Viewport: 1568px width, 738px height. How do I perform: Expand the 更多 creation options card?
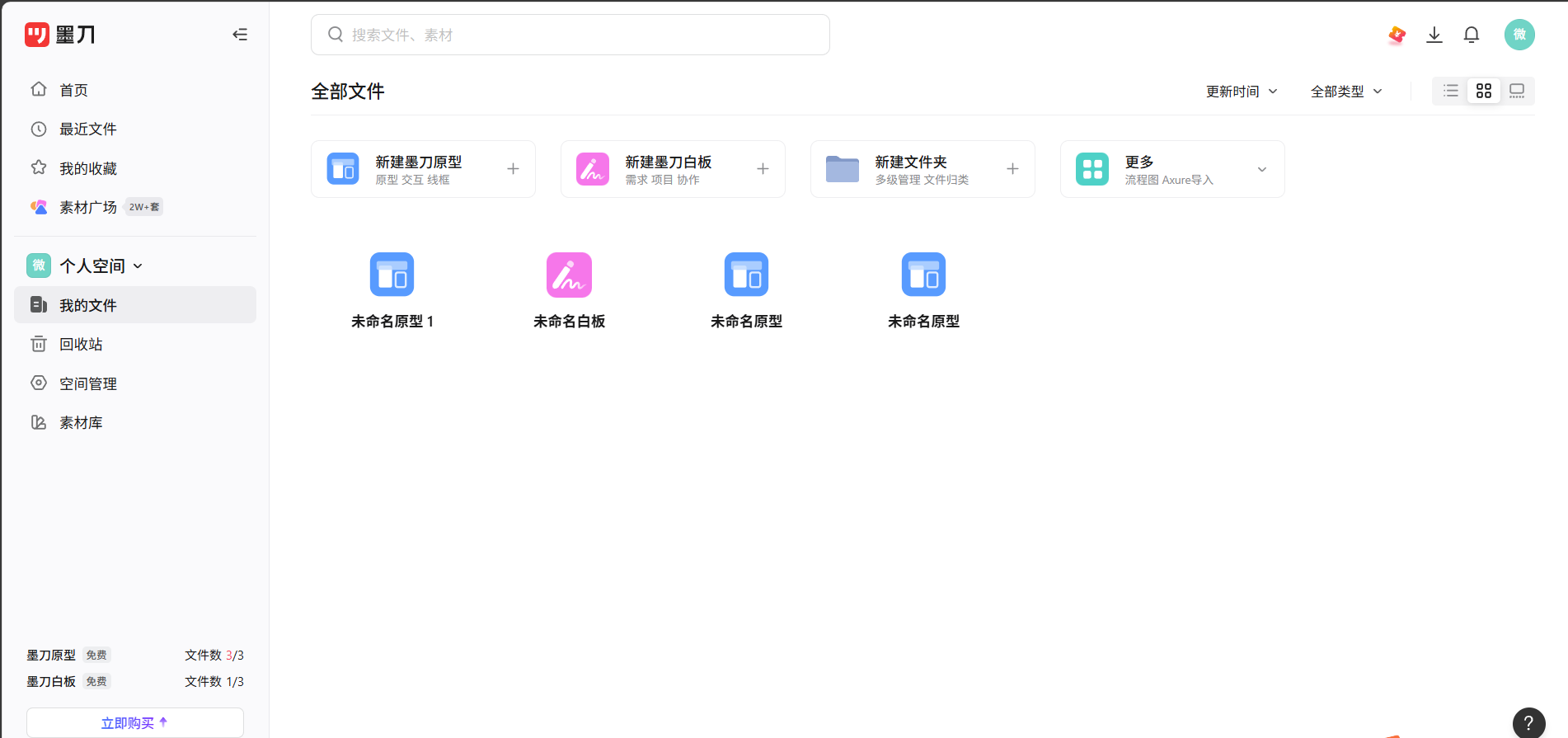pos(1261,169)
